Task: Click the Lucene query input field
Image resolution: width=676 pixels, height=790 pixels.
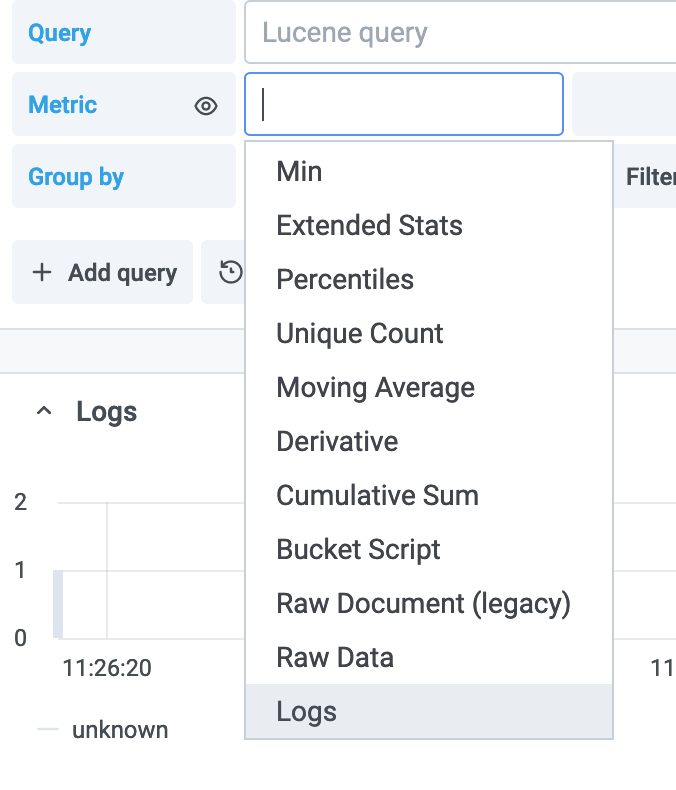Action: [x=460, y=33]
